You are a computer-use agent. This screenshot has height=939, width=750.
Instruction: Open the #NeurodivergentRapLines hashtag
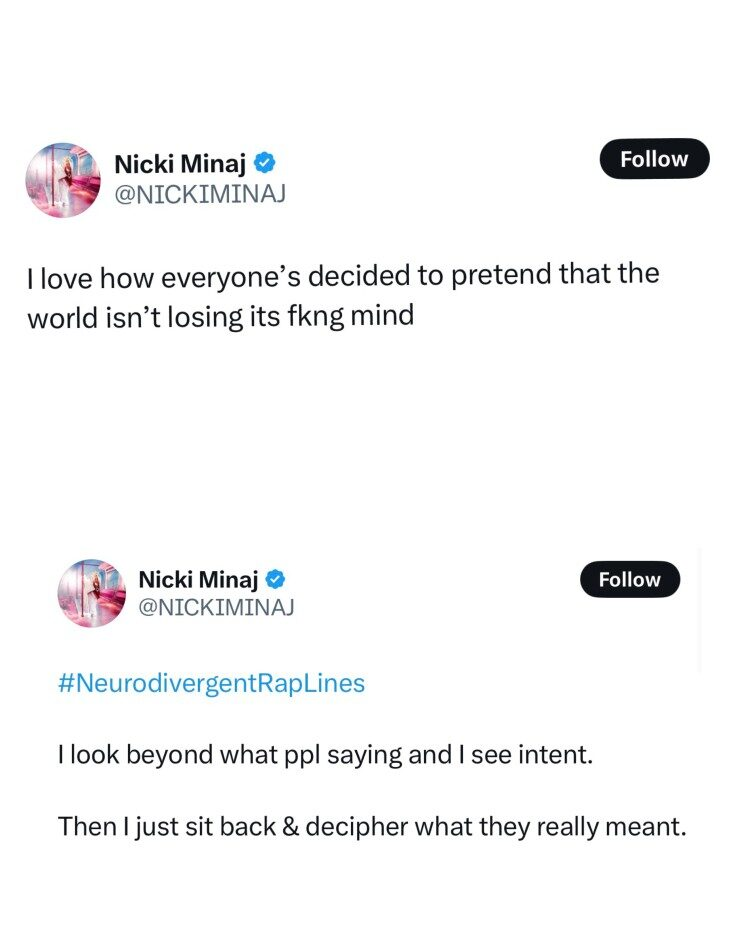click(x=211, y=683)
